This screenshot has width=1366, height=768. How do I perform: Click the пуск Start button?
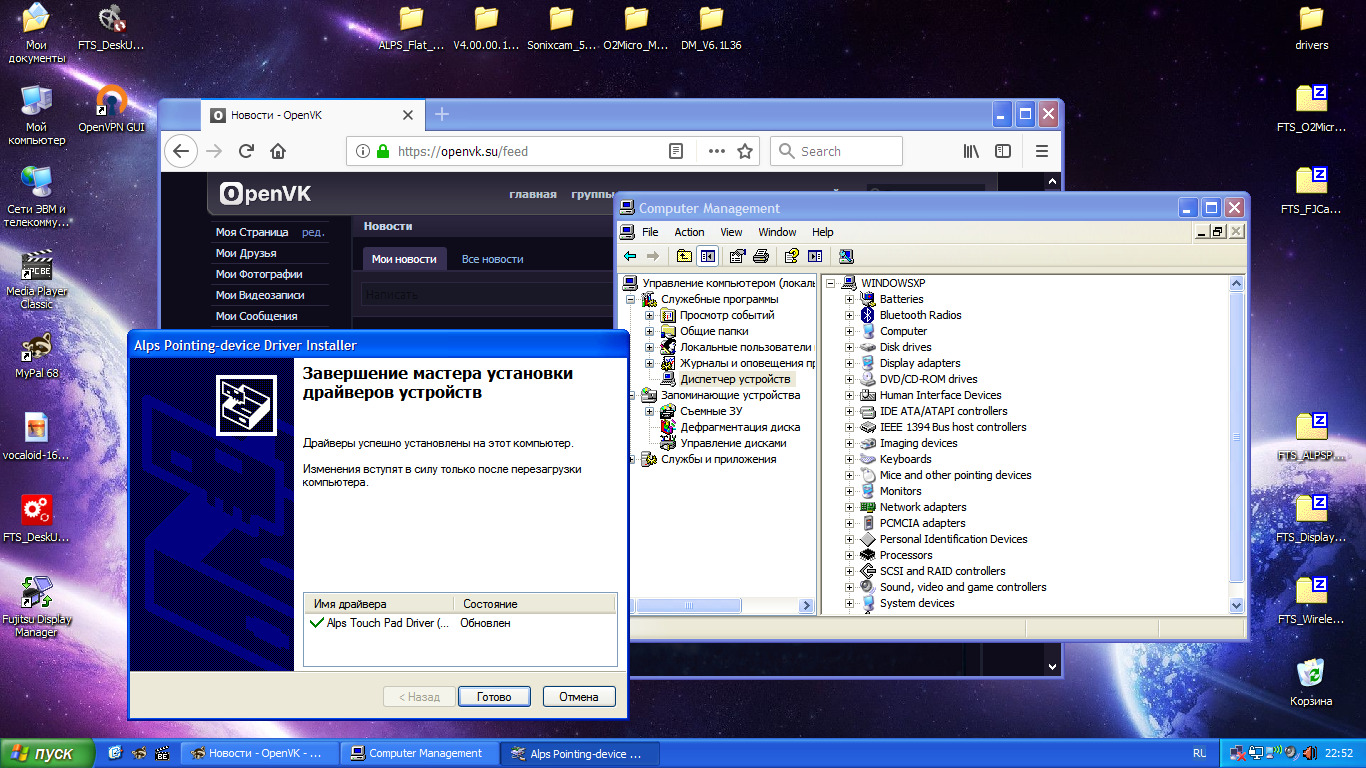[x=47, y=753]
